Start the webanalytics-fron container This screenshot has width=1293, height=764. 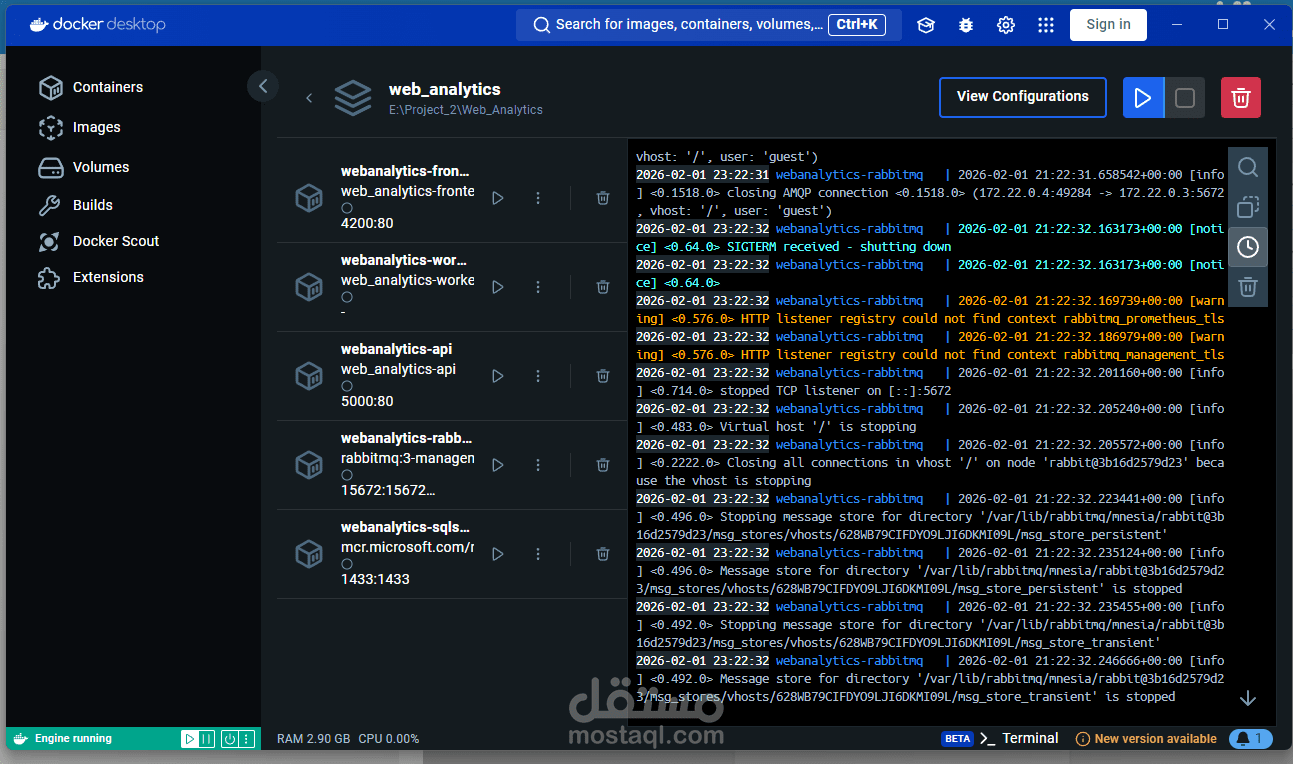tap(498, 198)
